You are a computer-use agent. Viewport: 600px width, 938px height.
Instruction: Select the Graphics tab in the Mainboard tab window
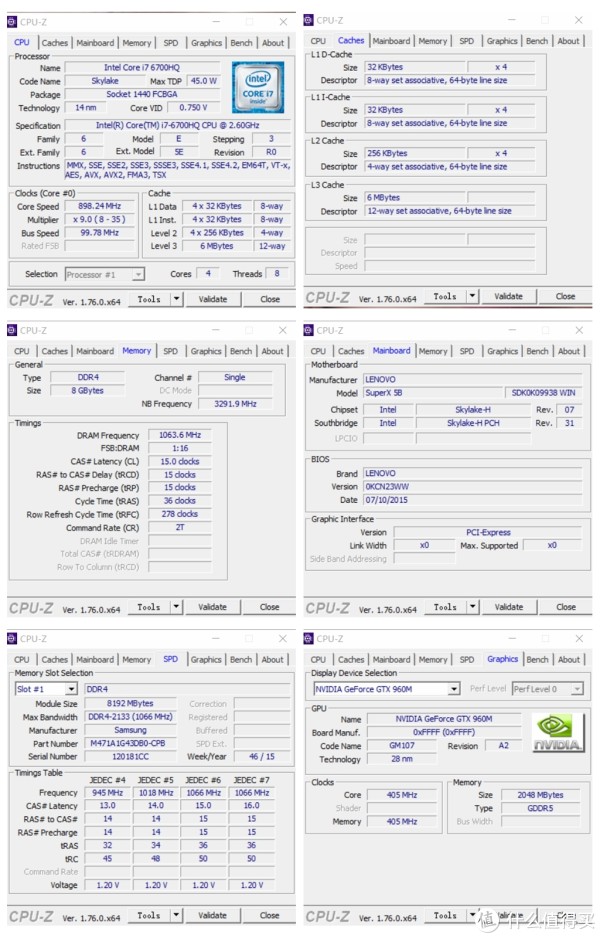(x=502, y=351)
